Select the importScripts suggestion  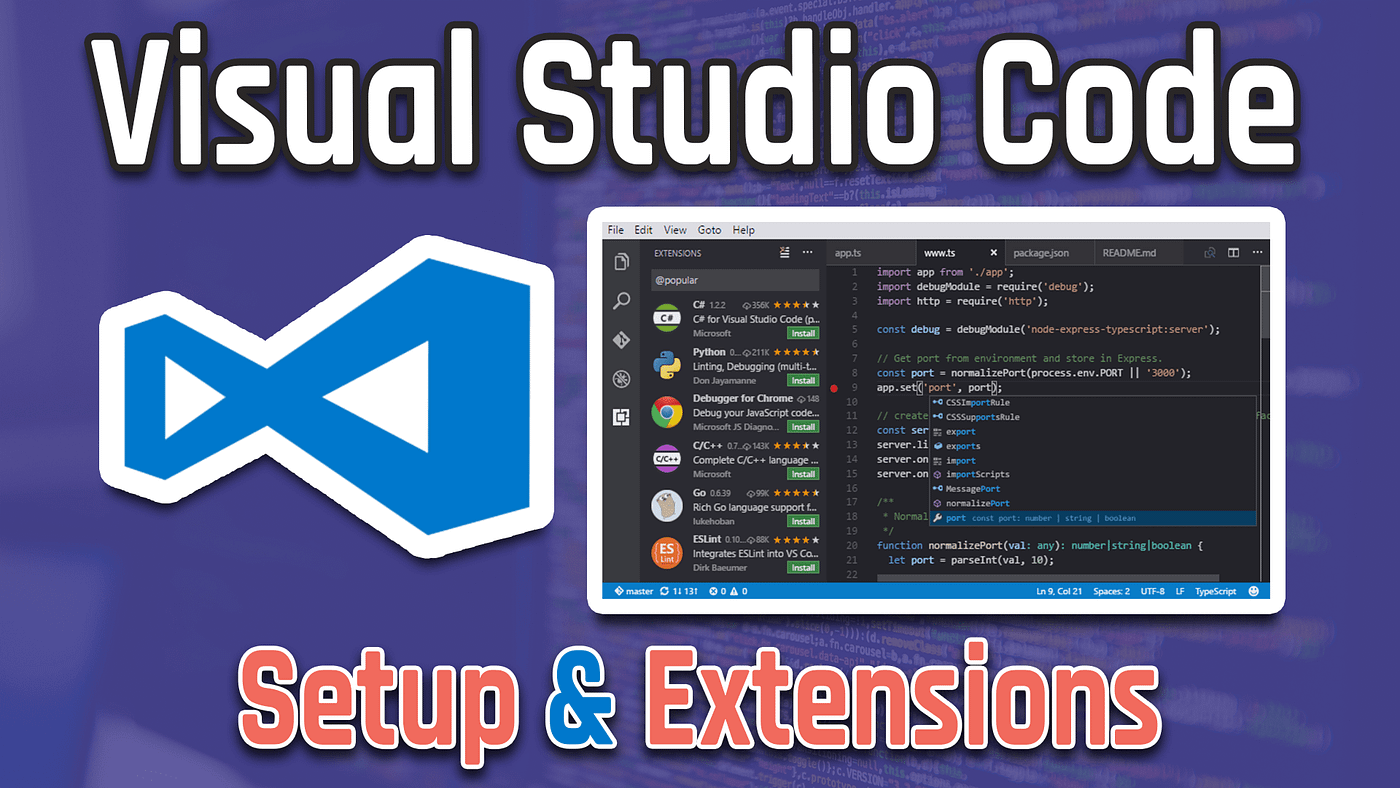point(1092,474)
